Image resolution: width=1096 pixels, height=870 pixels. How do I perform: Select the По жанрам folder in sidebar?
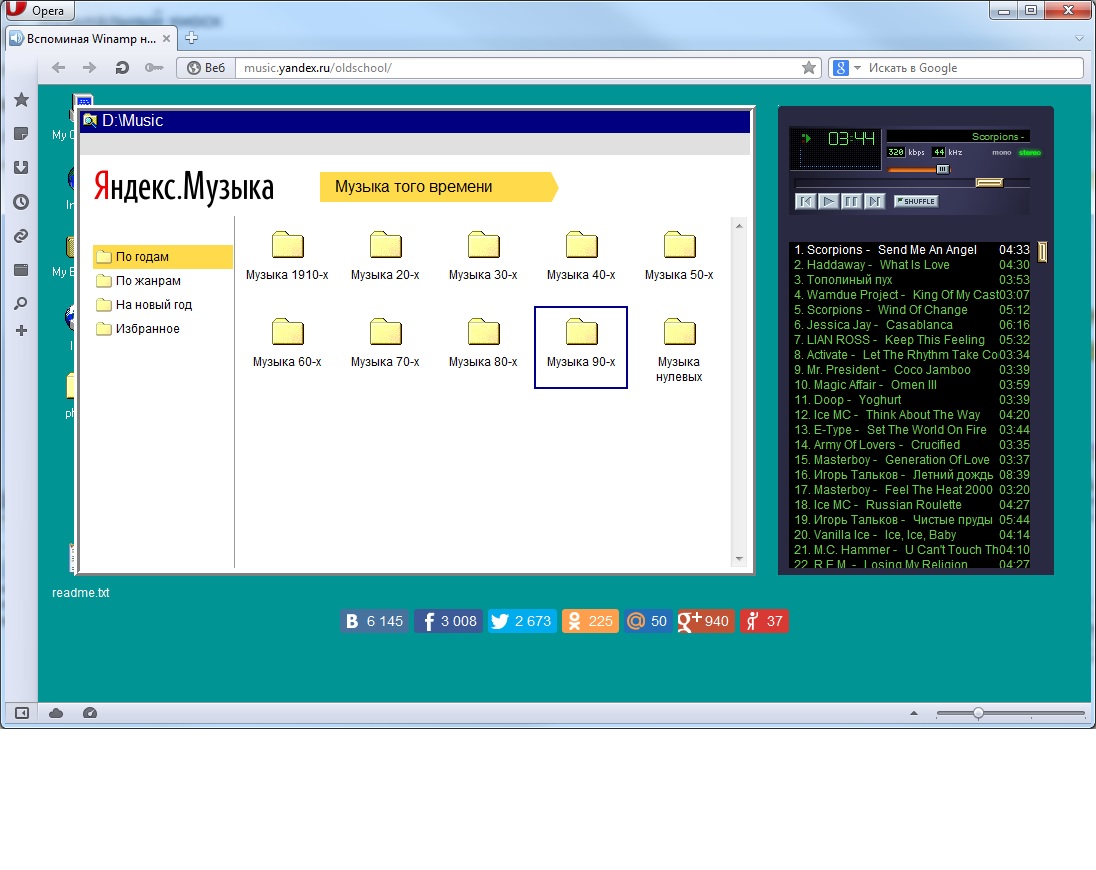coord(148,281)
